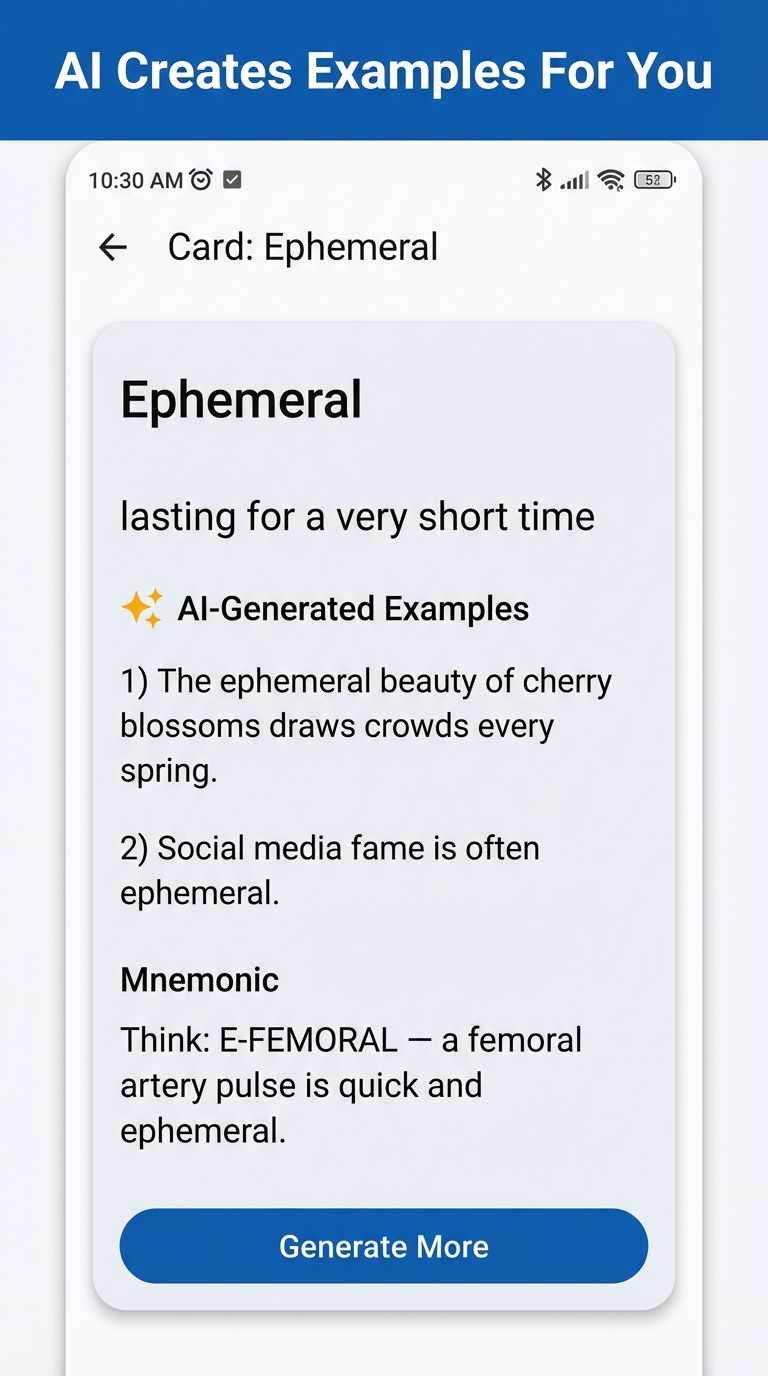Tap the Bluetooth status icon

point(543,180)
